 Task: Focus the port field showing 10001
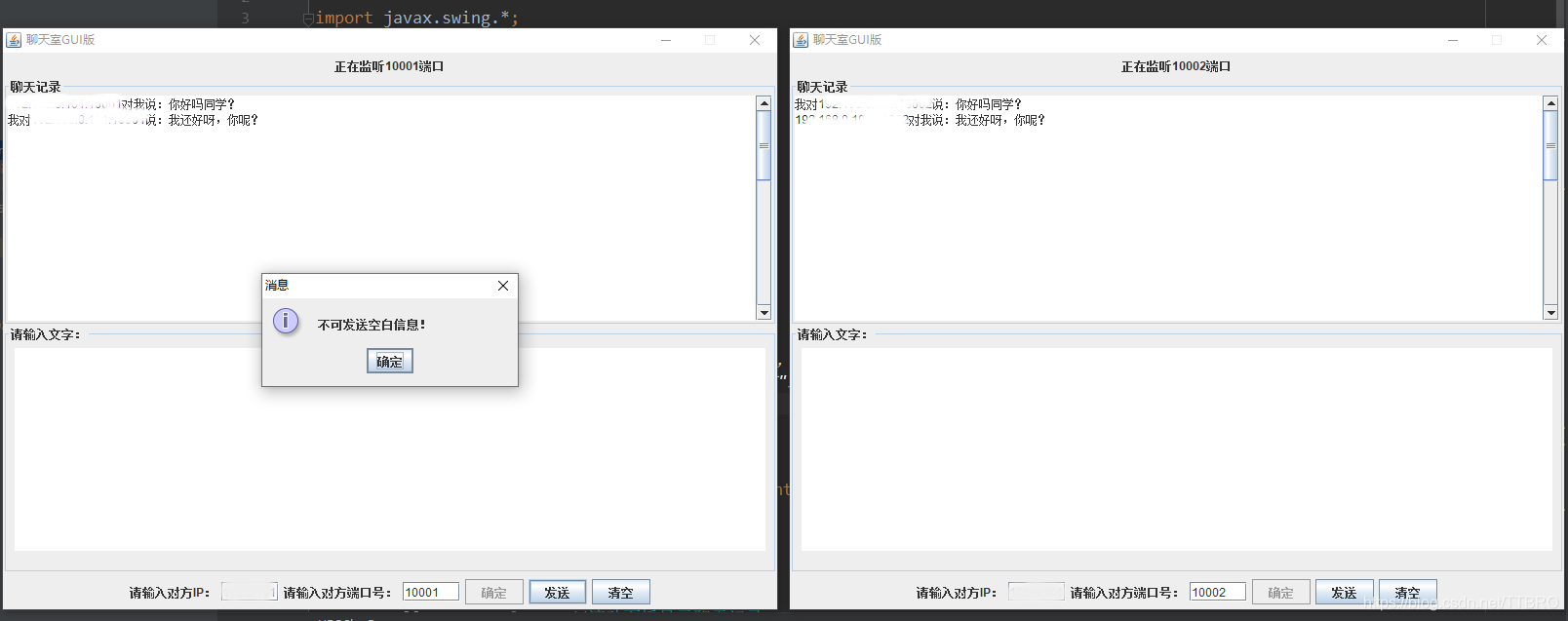click(x=431, y=592)
